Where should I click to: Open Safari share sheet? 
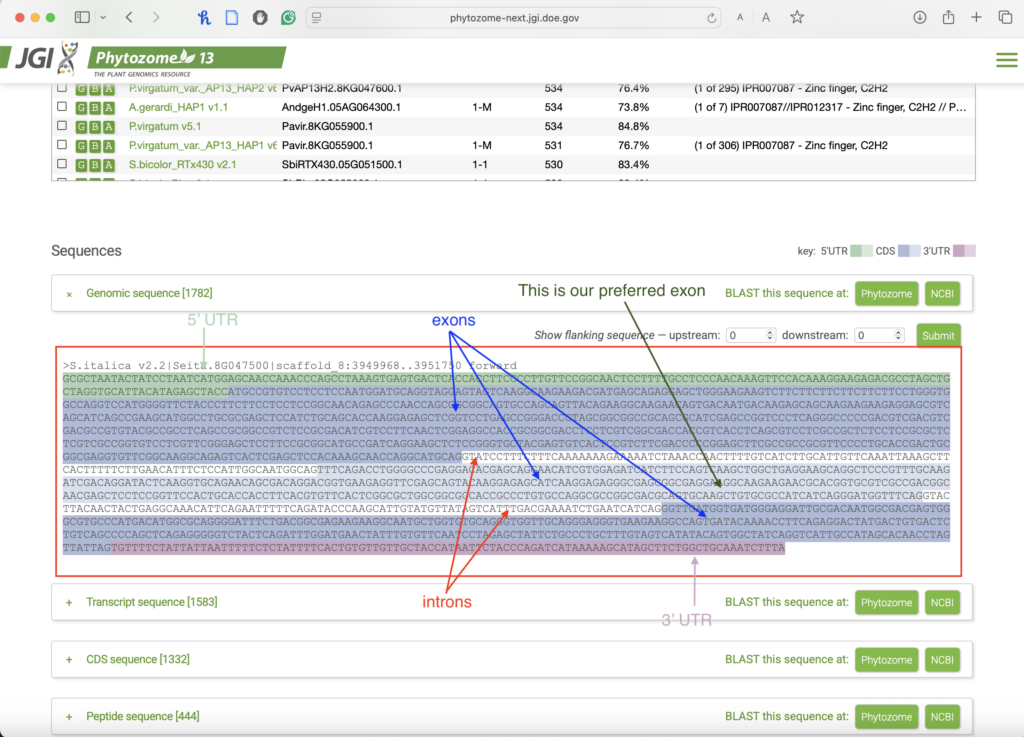[x=948, y=18]
